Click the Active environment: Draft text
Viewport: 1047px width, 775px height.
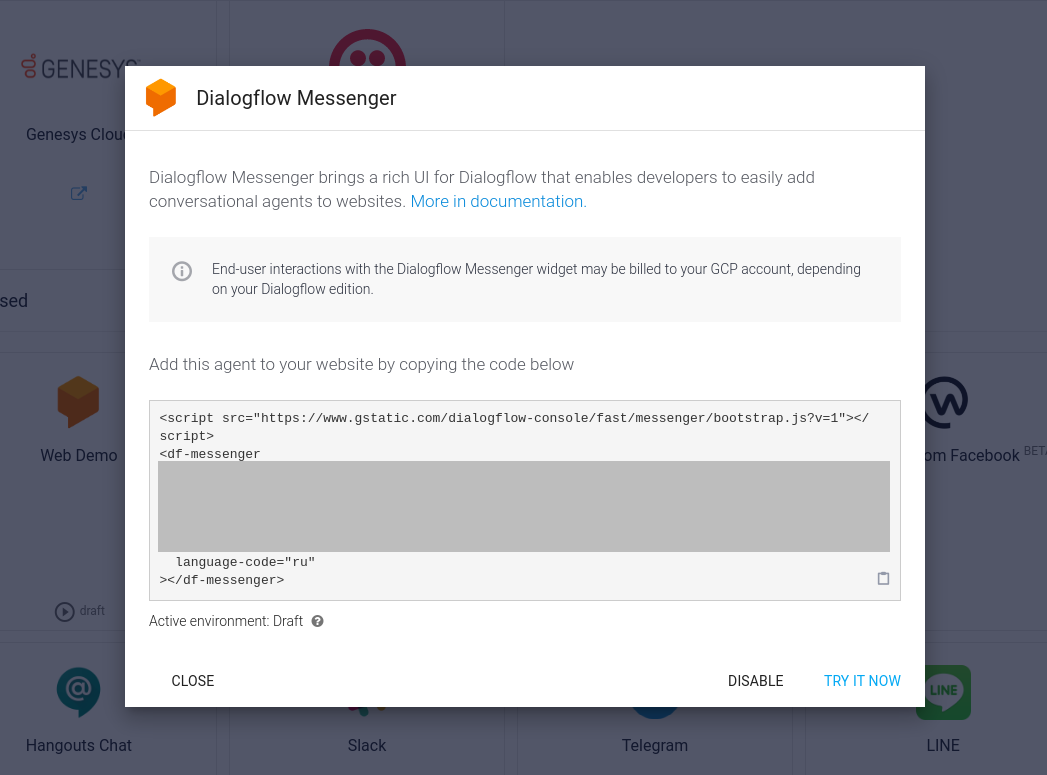(x=226, y=621)
